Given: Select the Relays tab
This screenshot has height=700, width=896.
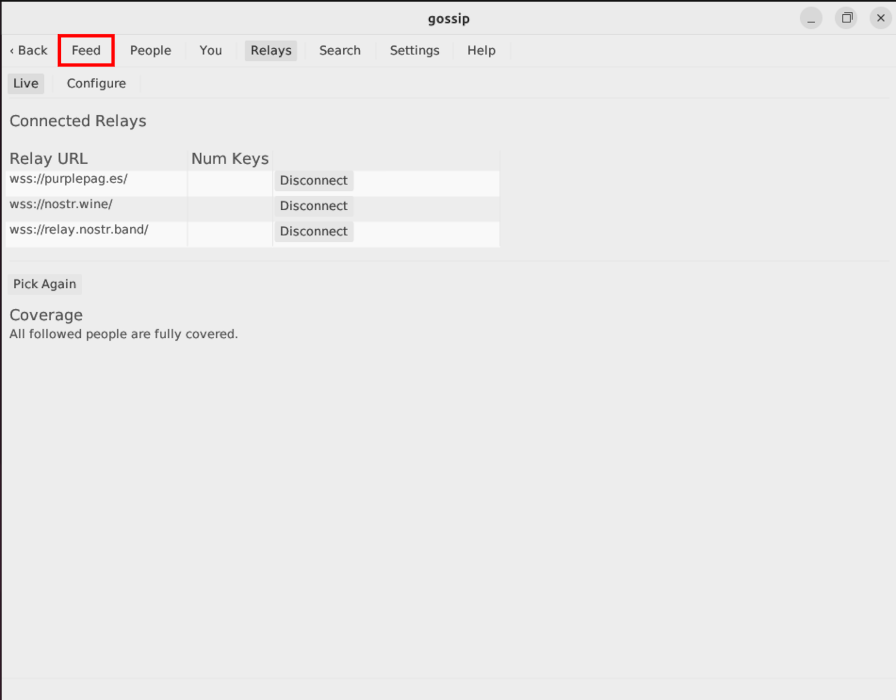Looking at the screenshot, I should coord(270,50).
